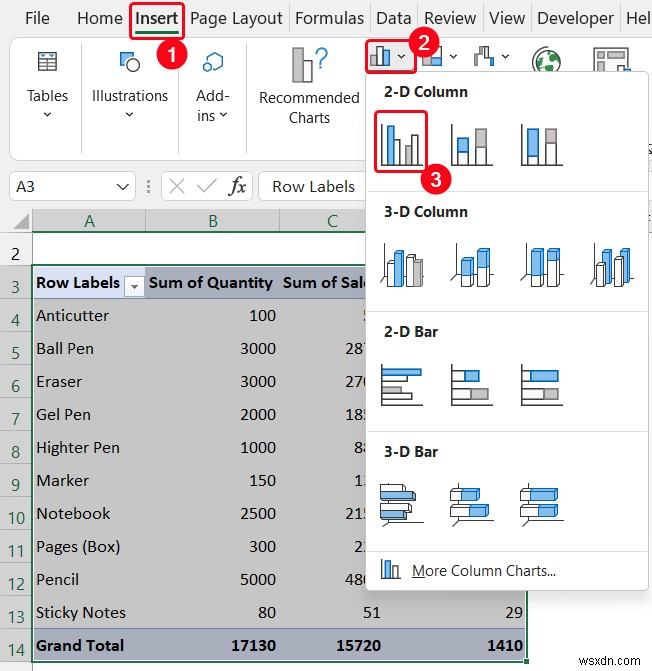Switch to the Page Layout tab
This screenshot has width=652, height=671.
[x=236, y=18]
